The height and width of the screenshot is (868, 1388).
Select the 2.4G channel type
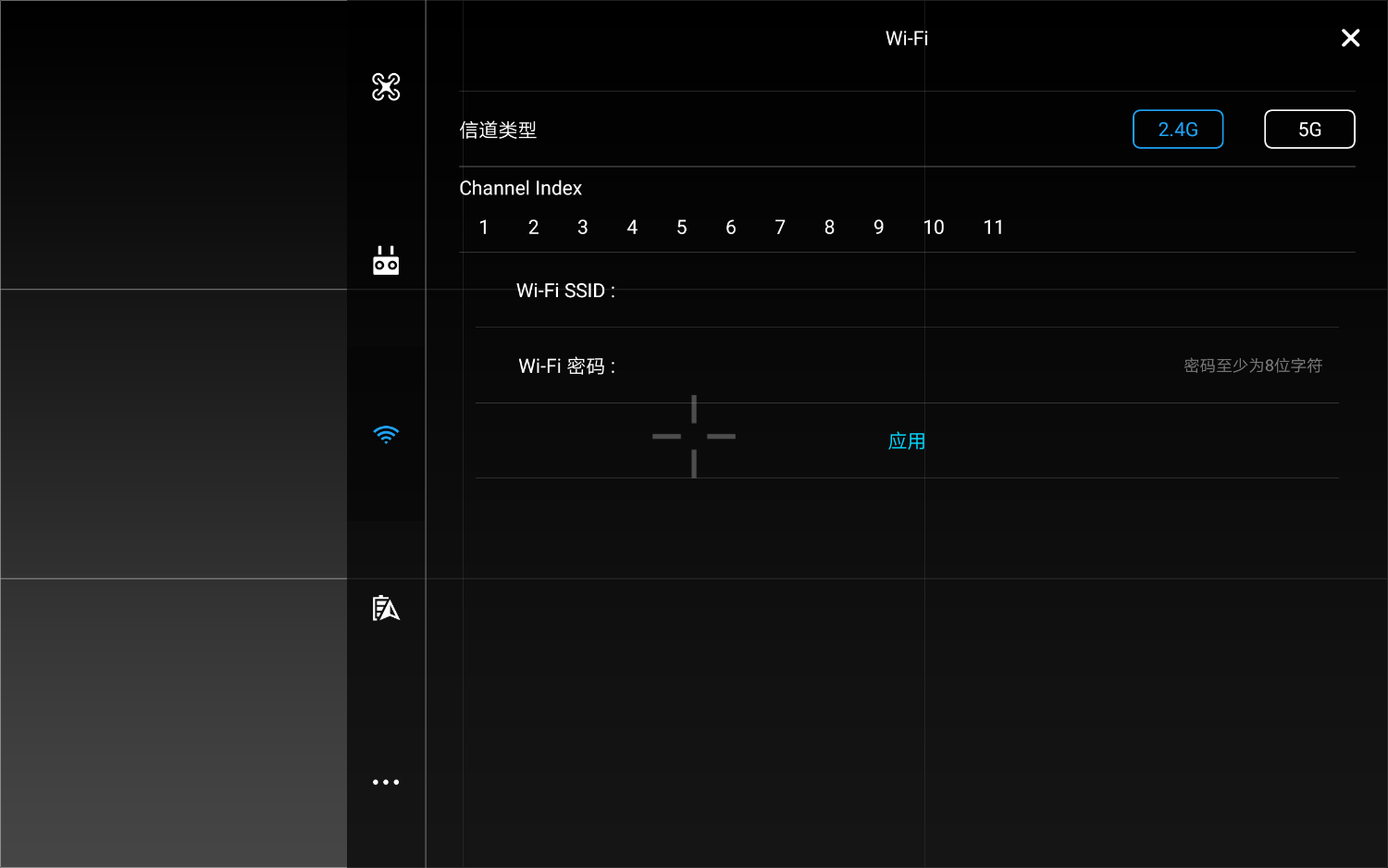coord(1178,130)
